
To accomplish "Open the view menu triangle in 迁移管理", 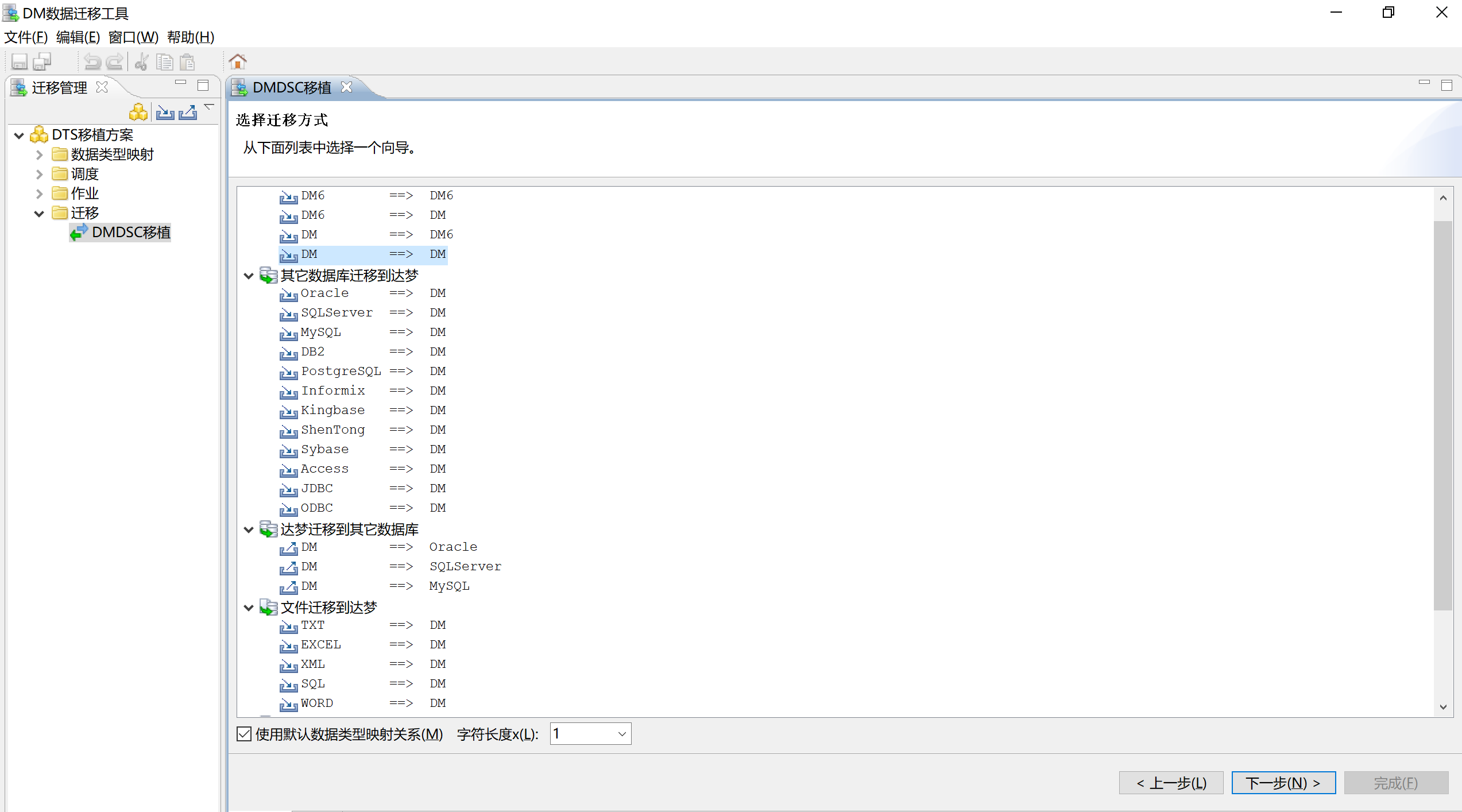I will [210, 106].
